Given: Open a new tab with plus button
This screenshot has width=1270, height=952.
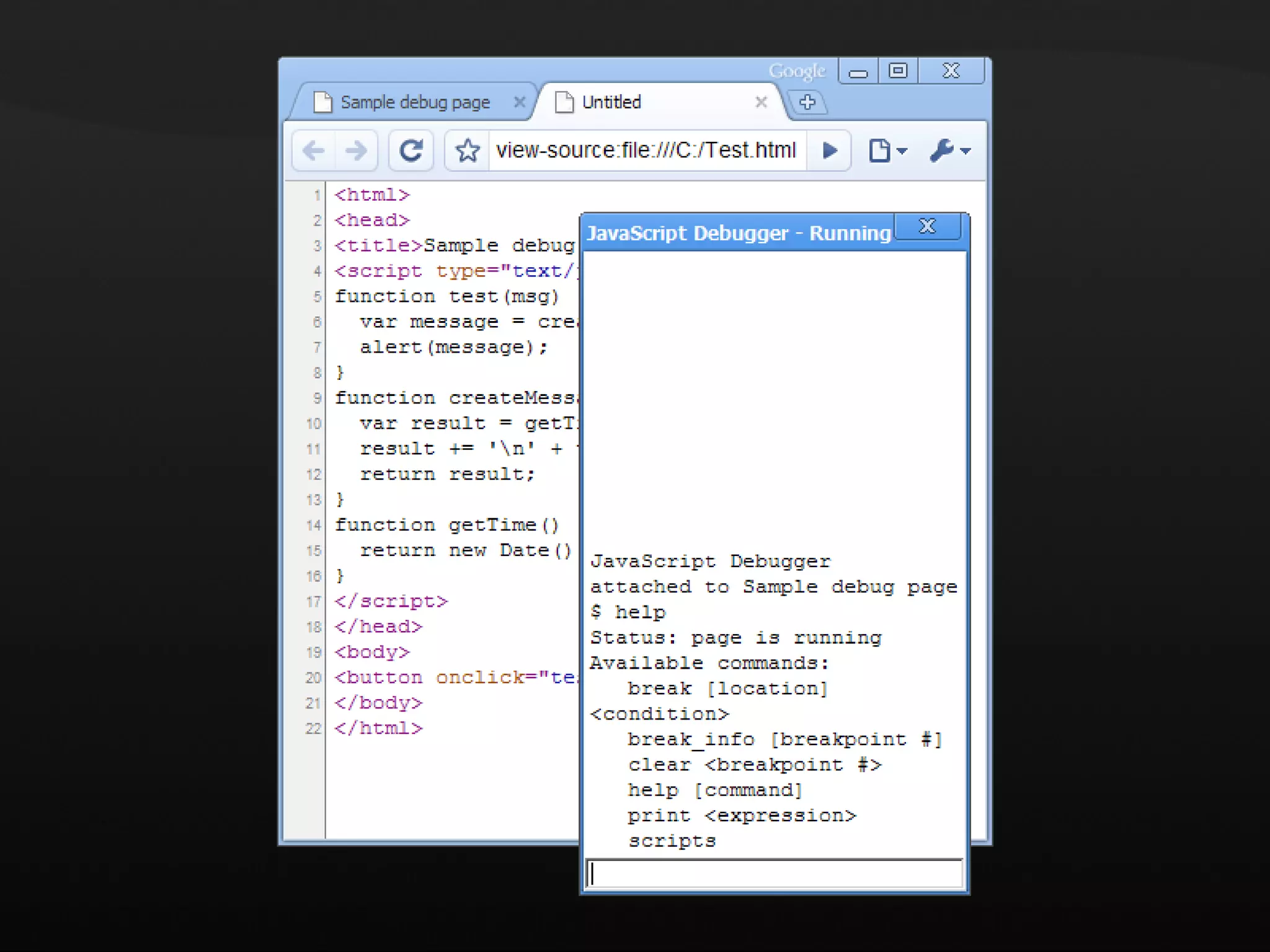Looking at the screenshot, I should [807, 102].
